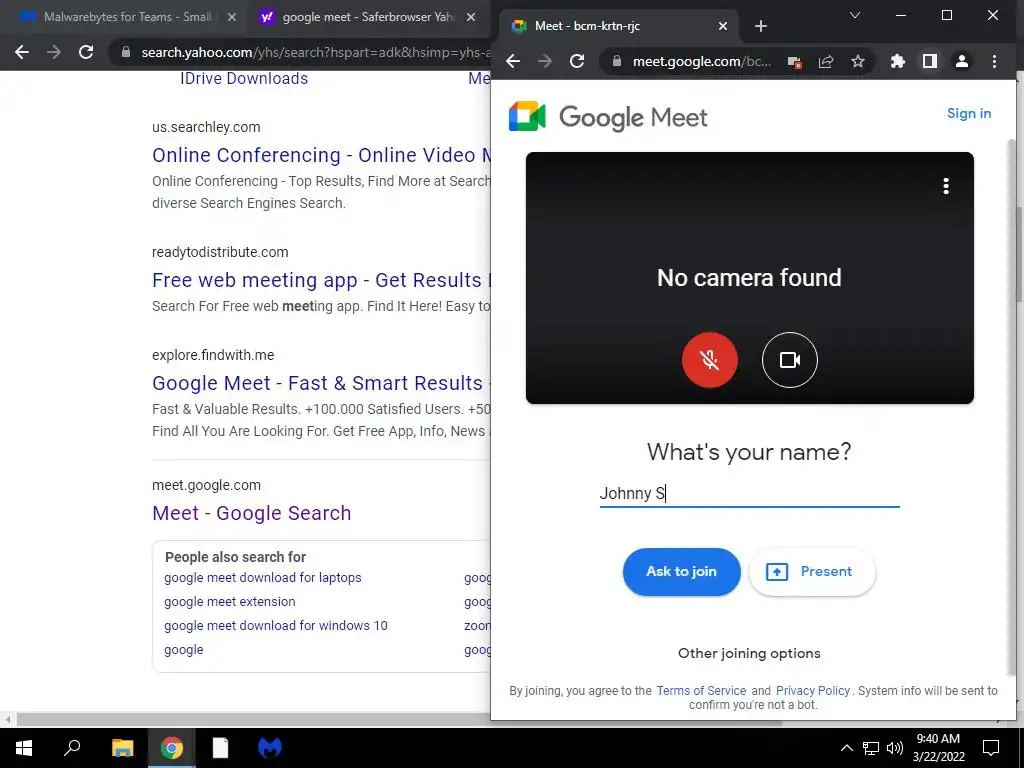Click the Ask to join button
The image size is (1024, 768).
click(681, 571)
